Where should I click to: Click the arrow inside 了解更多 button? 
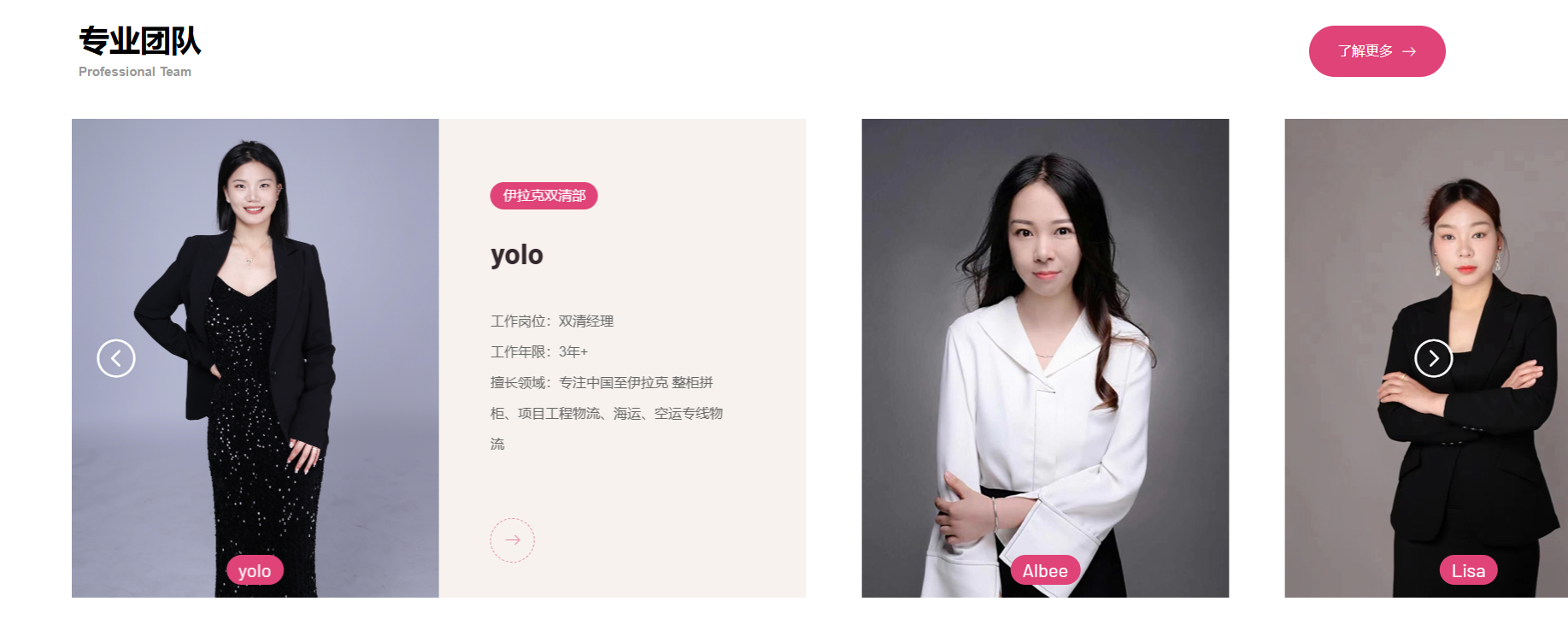click(x=1409, y=51)
